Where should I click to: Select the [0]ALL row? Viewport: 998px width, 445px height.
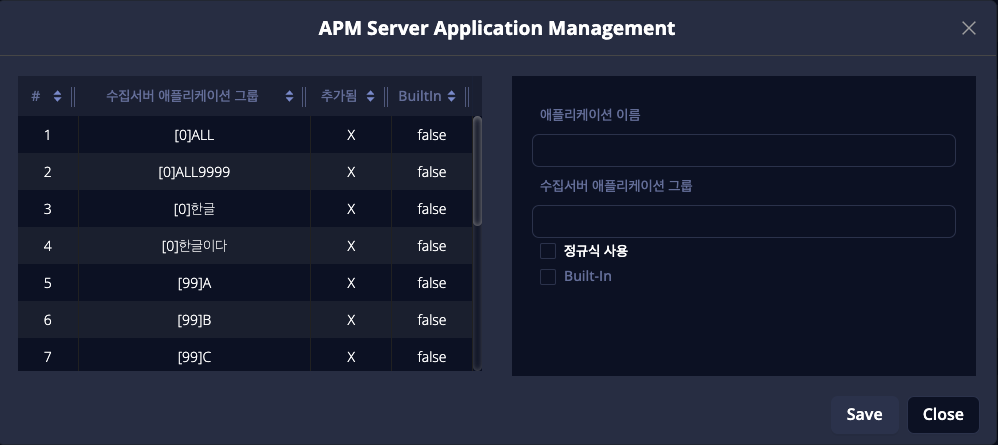coord(194,135)
